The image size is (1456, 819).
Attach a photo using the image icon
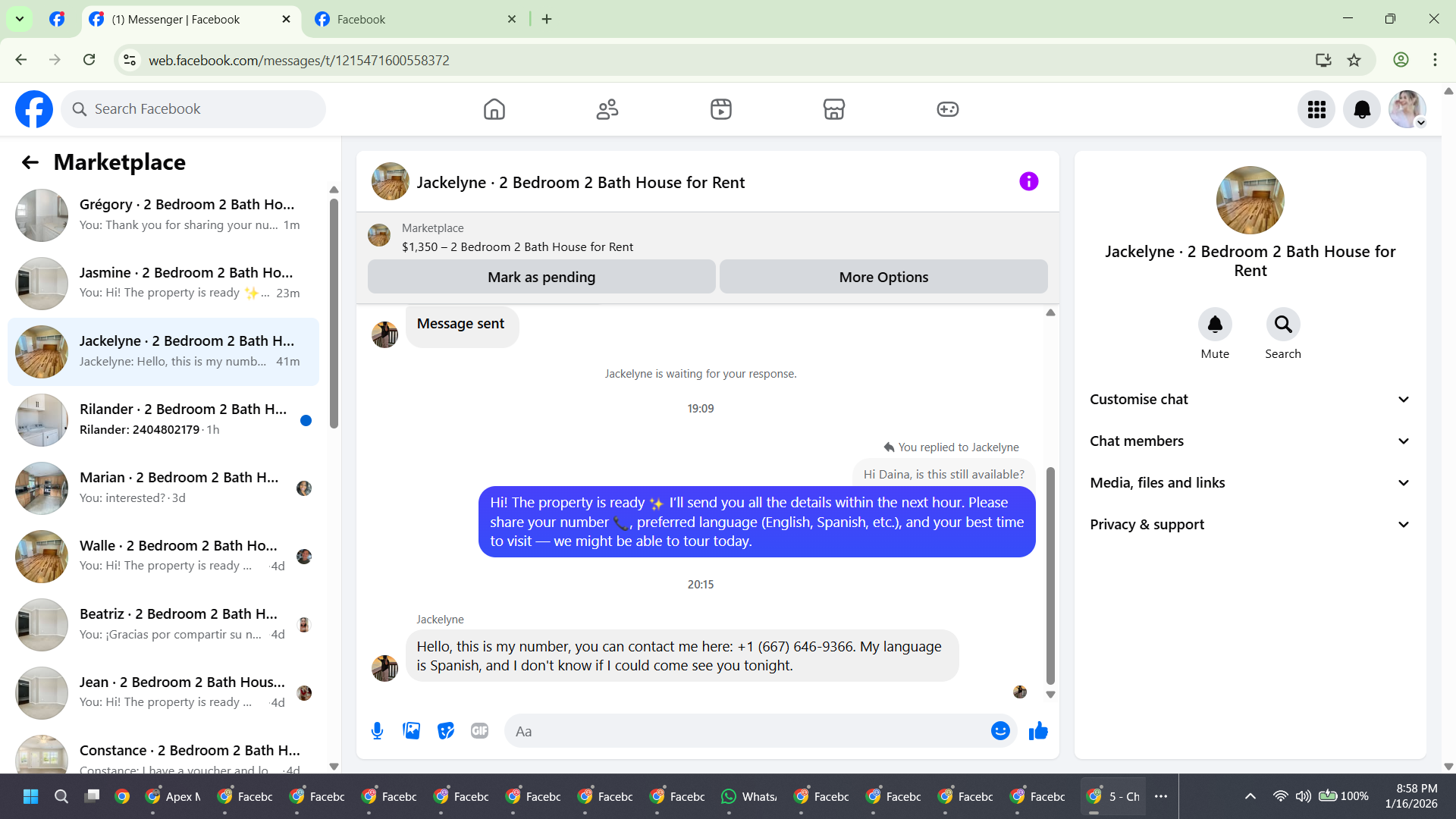click(x=411, y=731)
